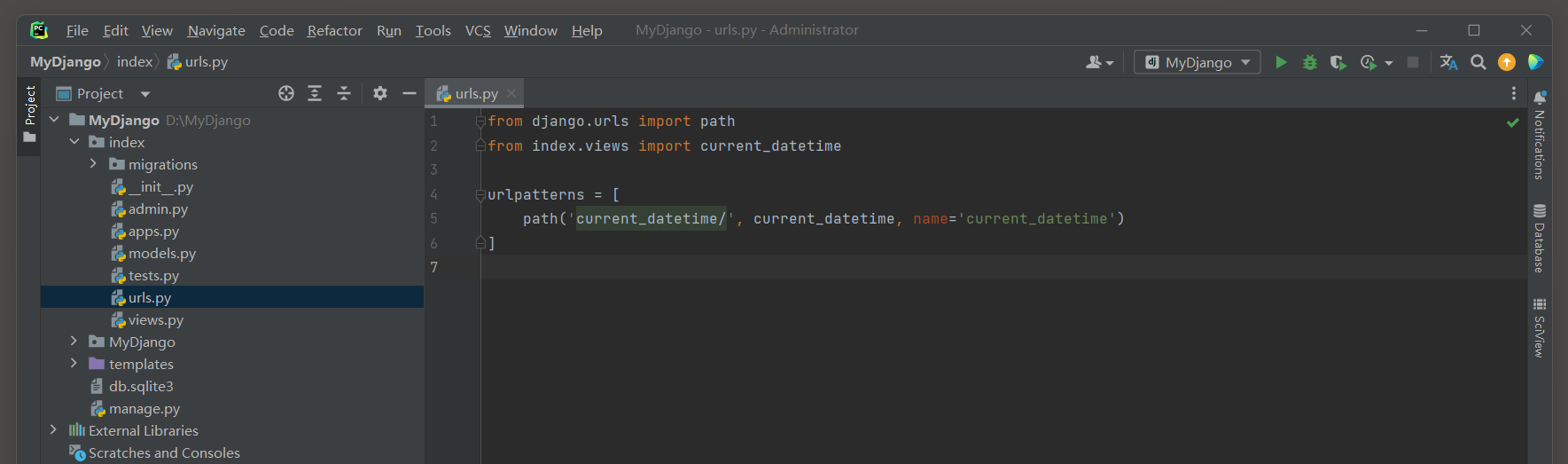Image resolution: width=1568 pixels, height=464 pixels.
Task: Open the View menu
Action: click(x=157, y=30)
